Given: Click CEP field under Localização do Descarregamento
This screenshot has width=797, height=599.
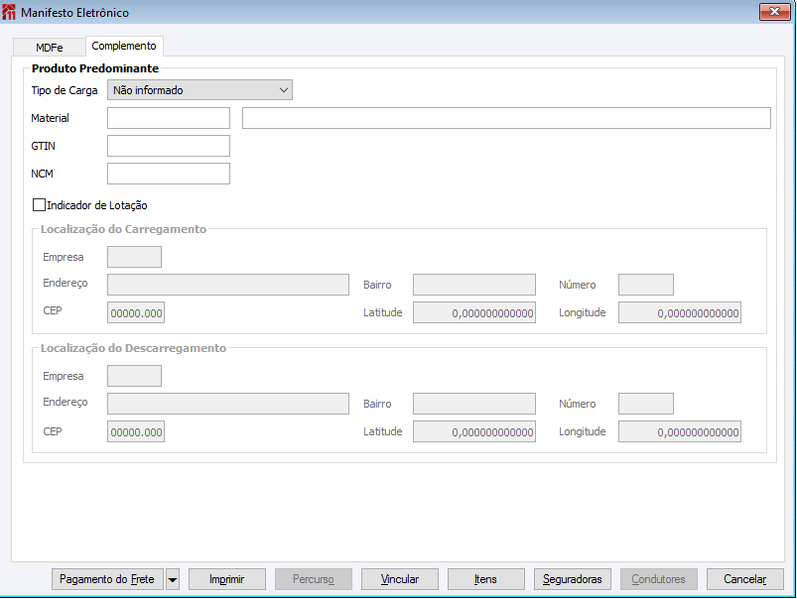Looking at the screenshot, I should (136, 432).
